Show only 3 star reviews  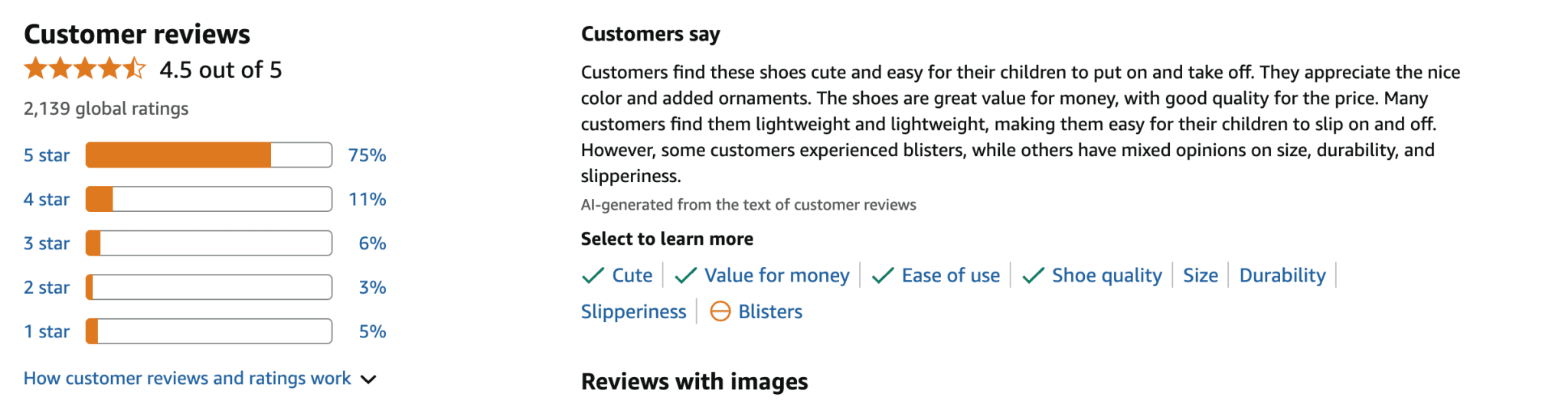(47, 243)
